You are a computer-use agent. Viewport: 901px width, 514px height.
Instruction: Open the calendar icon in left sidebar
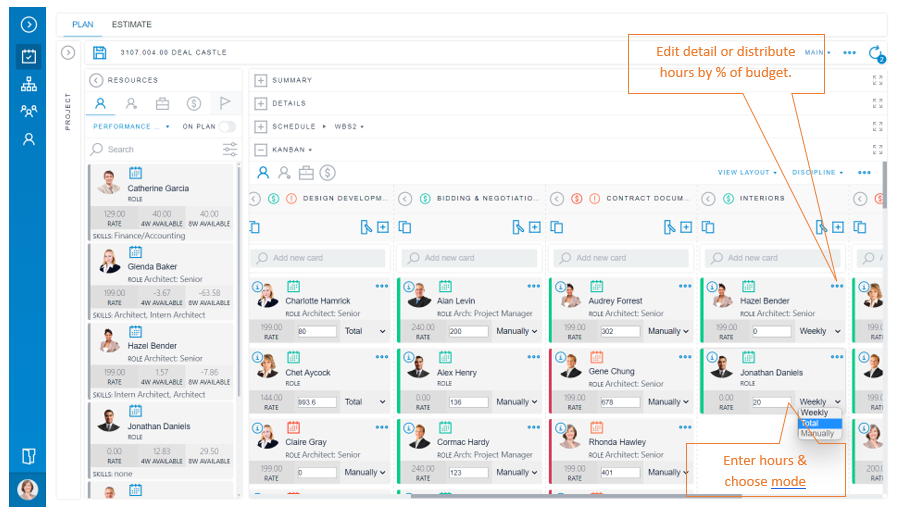(x=28, y=56)
